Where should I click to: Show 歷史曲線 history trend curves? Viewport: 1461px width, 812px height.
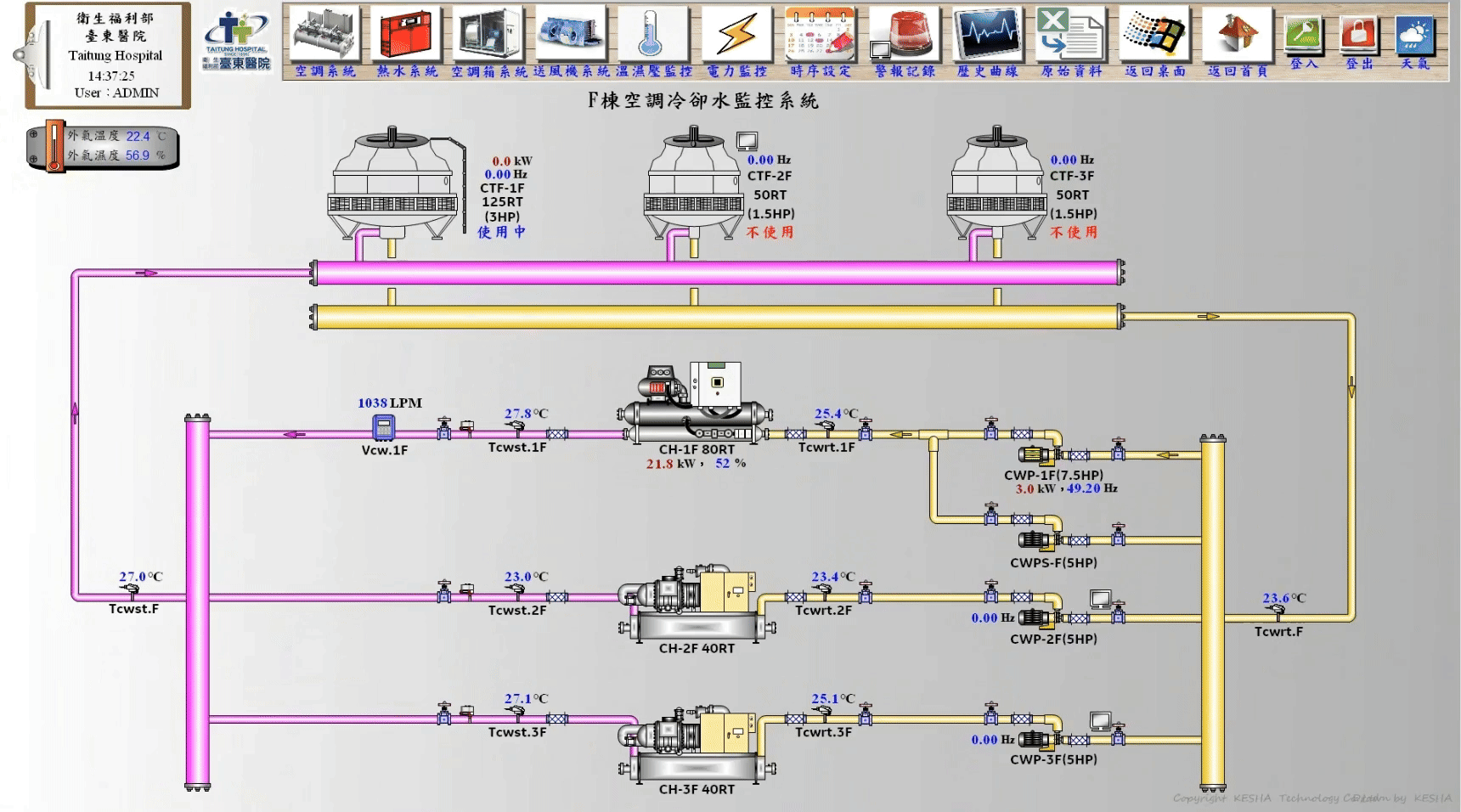click(x=987, y=35)
